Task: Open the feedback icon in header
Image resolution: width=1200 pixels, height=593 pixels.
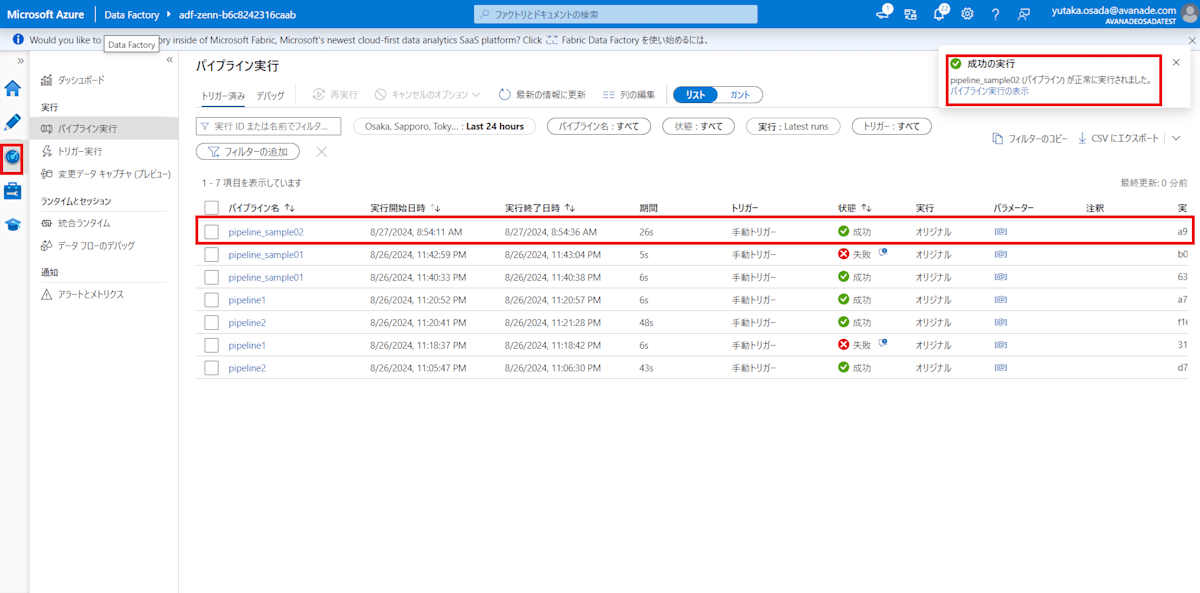Action: click(1024, 14)
